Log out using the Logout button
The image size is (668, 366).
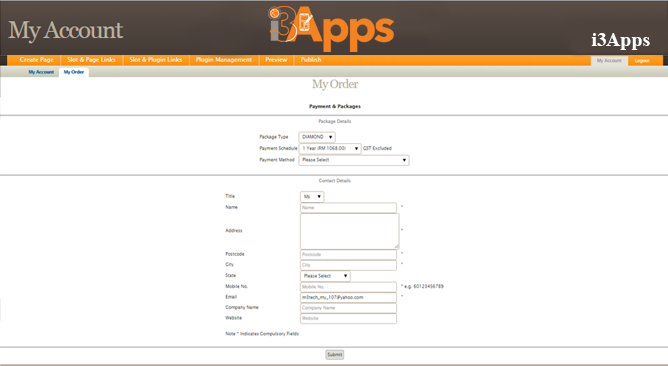point(642,61)
